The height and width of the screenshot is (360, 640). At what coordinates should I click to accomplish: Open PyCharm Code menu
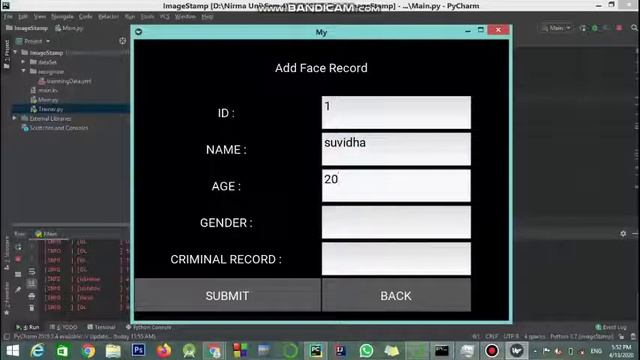pyautogui.click(x=85, y=17)
